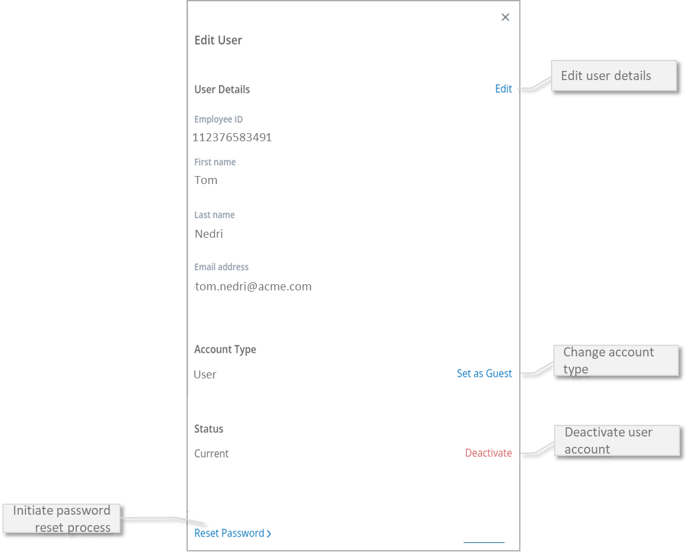Click the User Details section heading
Screen dimensions: 688x552
tap(222, 89)
